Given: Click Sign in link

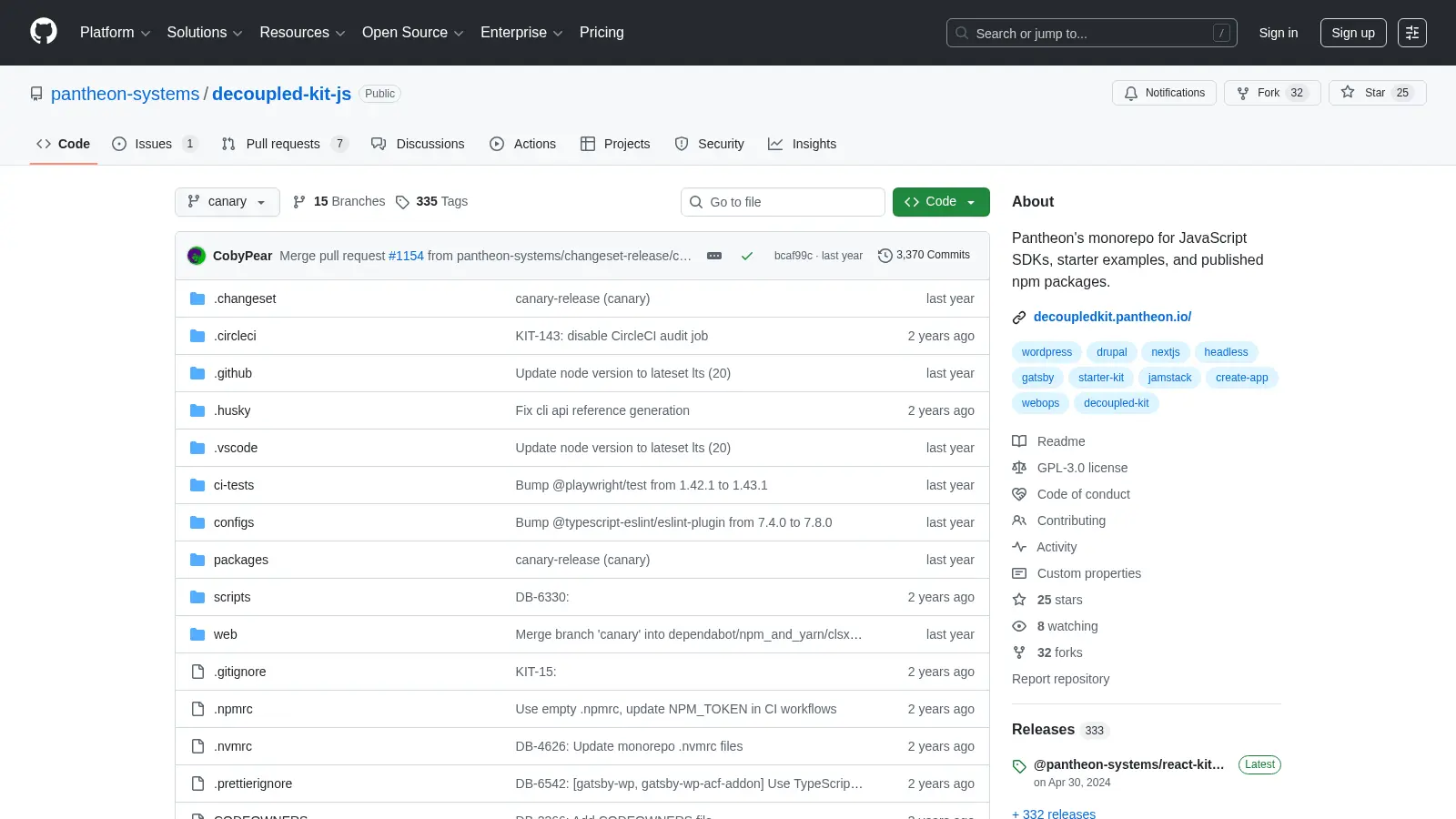Looking at the screenshot, I should 1279,33.
